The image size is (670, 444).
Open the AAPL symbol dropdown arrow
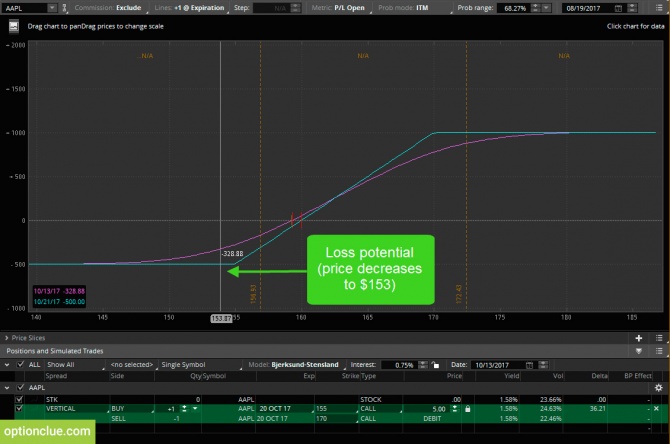click(x=52, y=8)
